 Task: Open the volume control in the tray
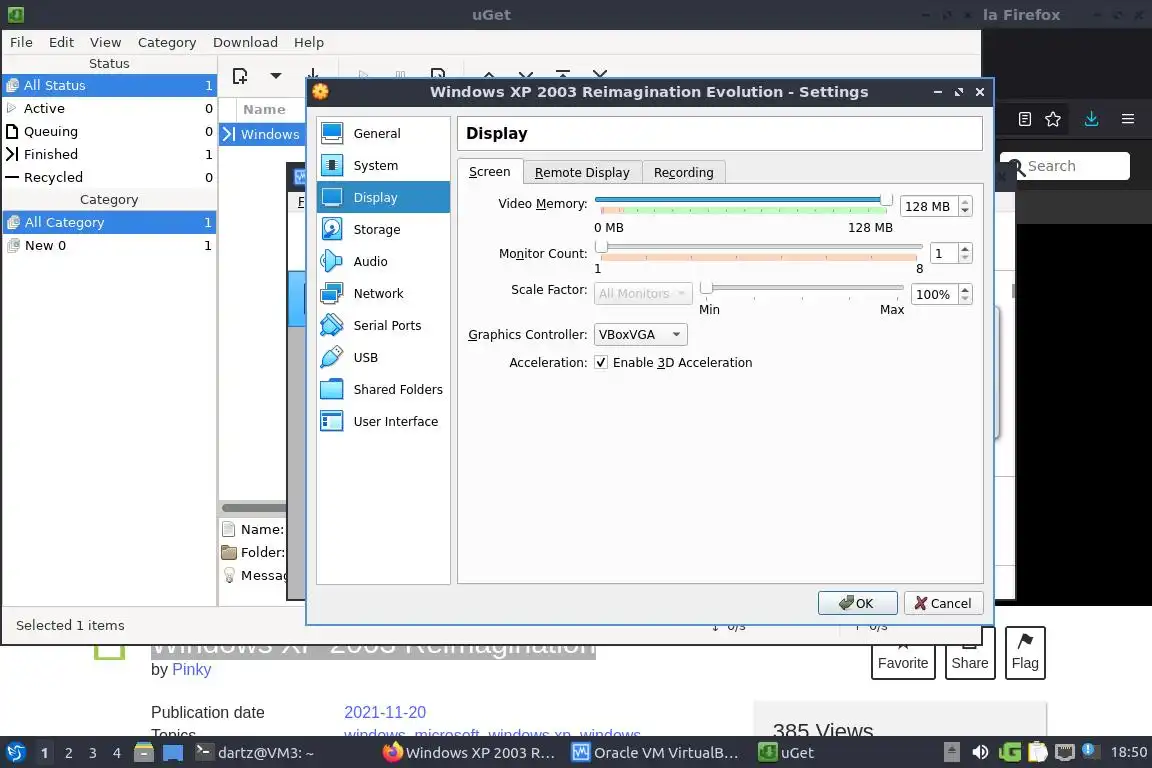click(980, 752)
